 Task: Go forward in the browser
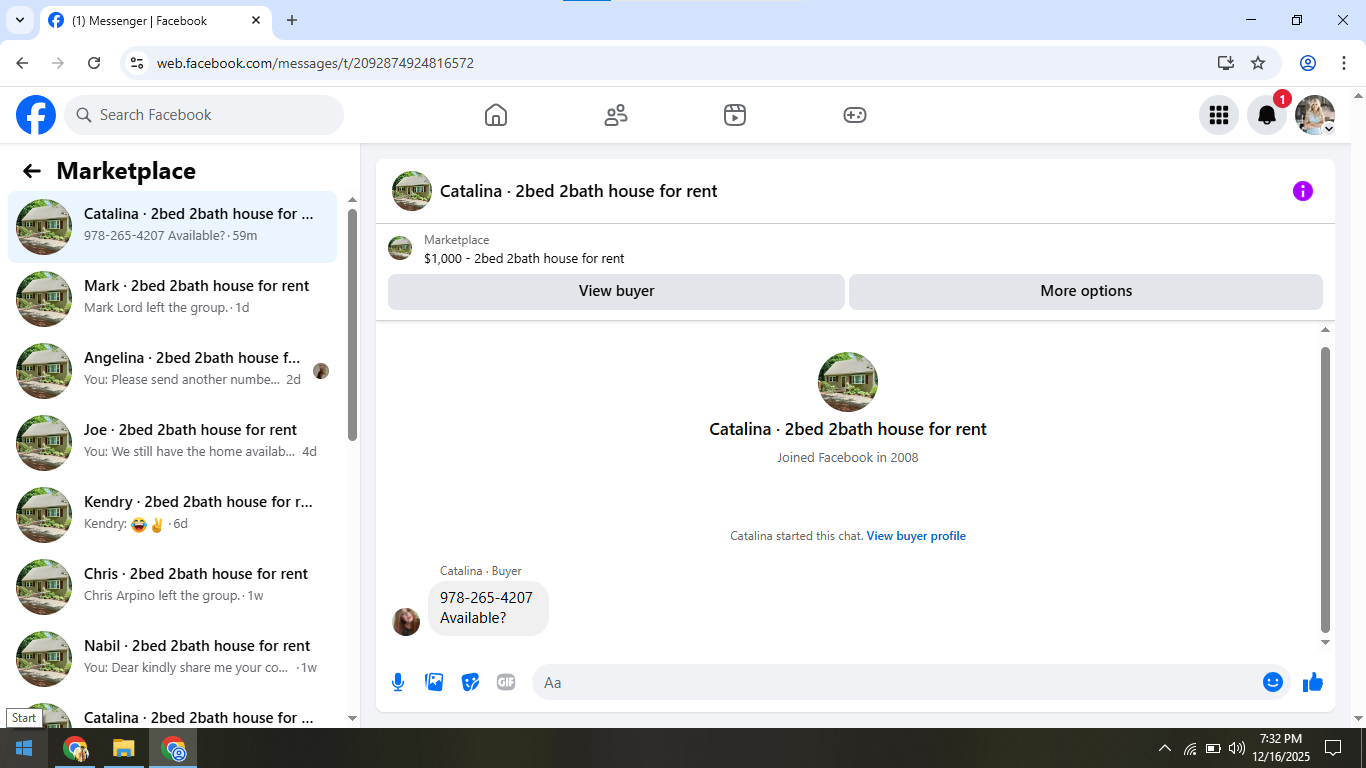(58, 63)
